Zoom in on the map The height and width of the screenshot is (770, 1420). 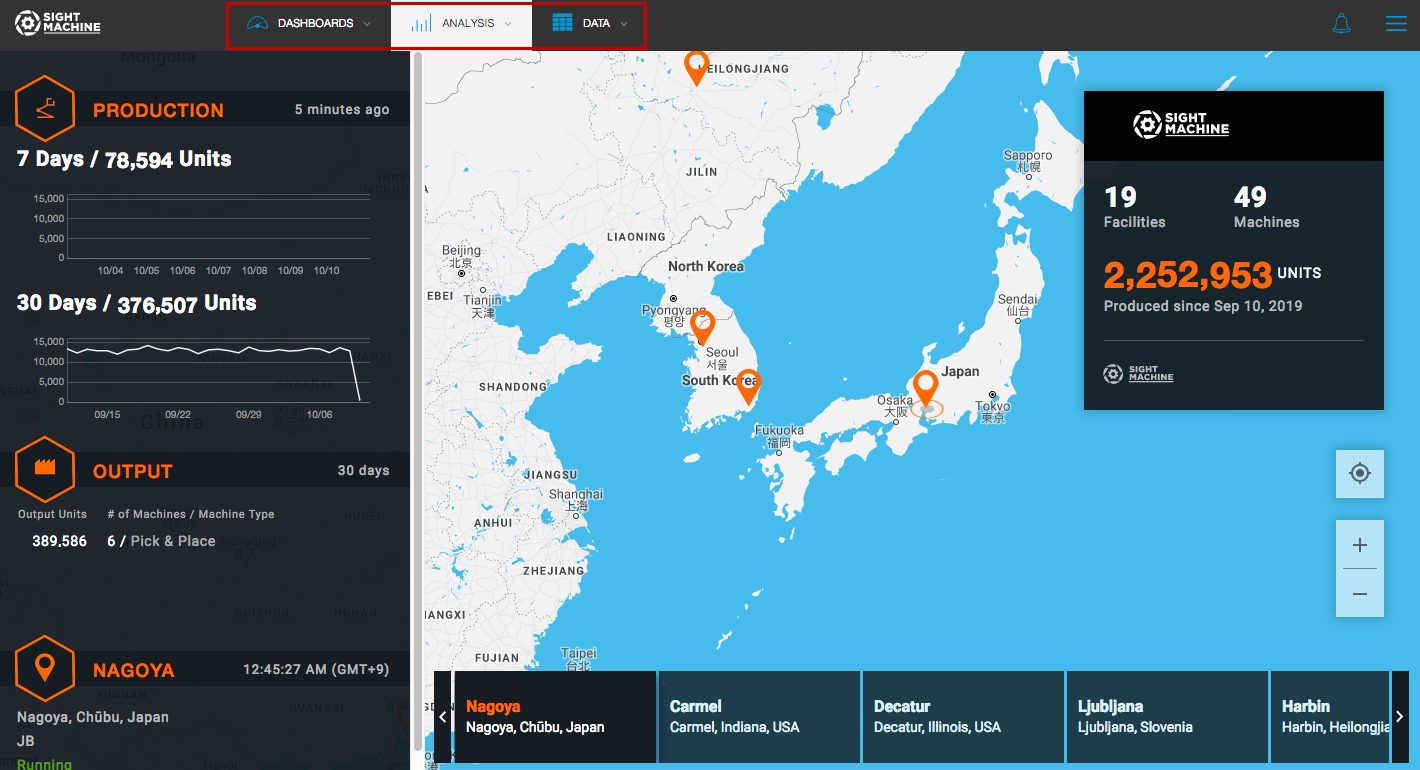1360,545
